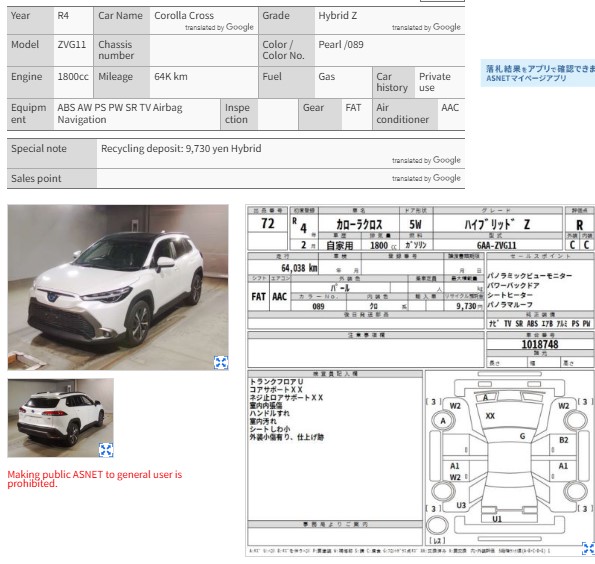Screen dimensions: 595x564
Task: Open the Japanese auction sheet image
Action: [x=420, y=380]
